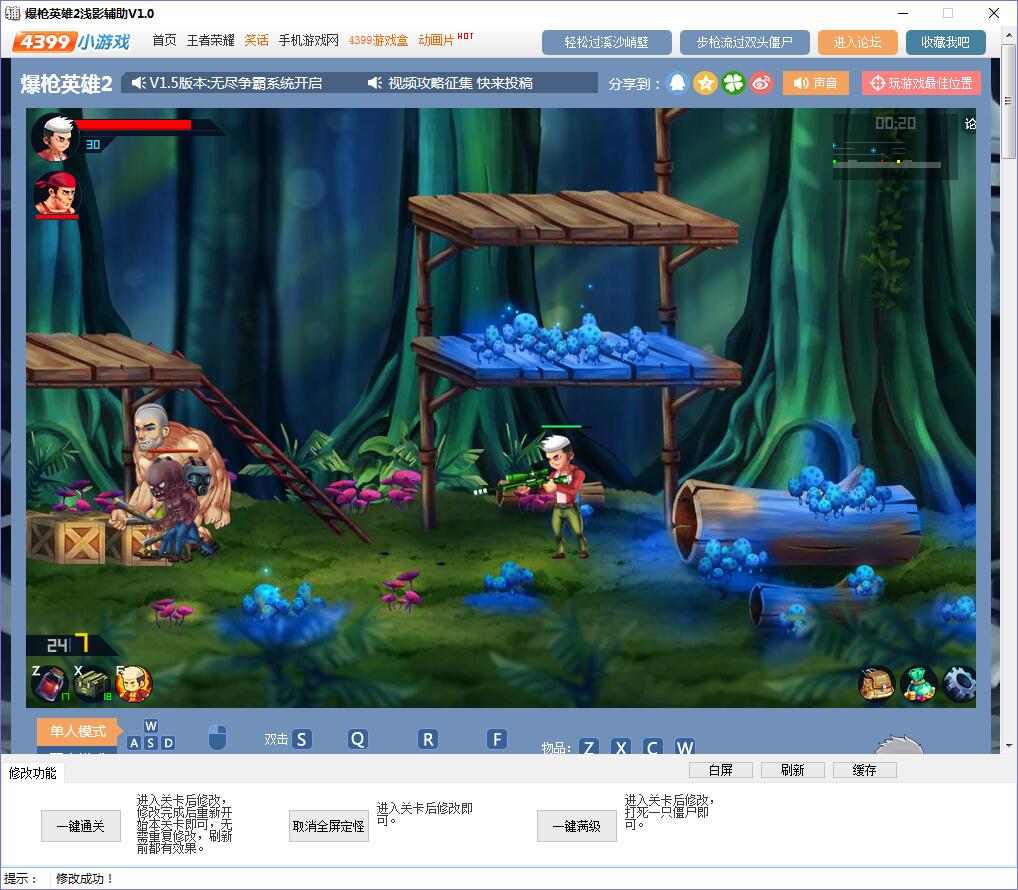Click 玩游戏最佳位置 button
Viewport: 1018px width, 890px height.
tap(921, 83)
